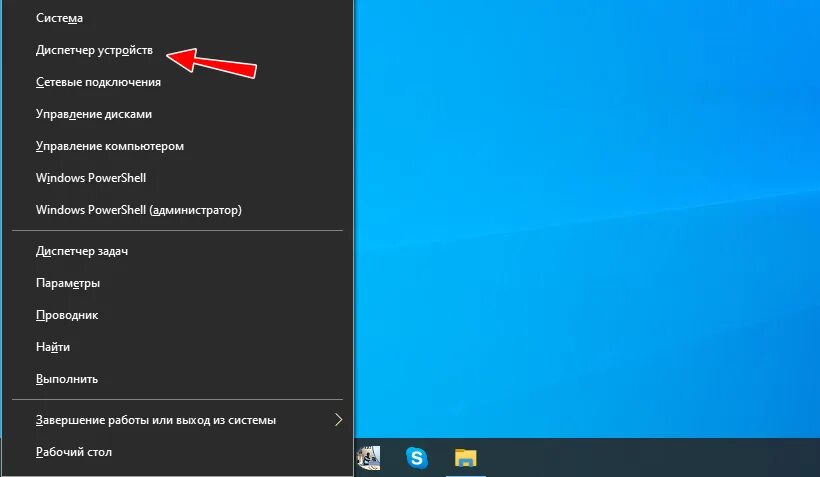The height and width of the screenshot is (477, 820).
Task: Open File Explorer folder taskbar icon
Action: (465, 458)
